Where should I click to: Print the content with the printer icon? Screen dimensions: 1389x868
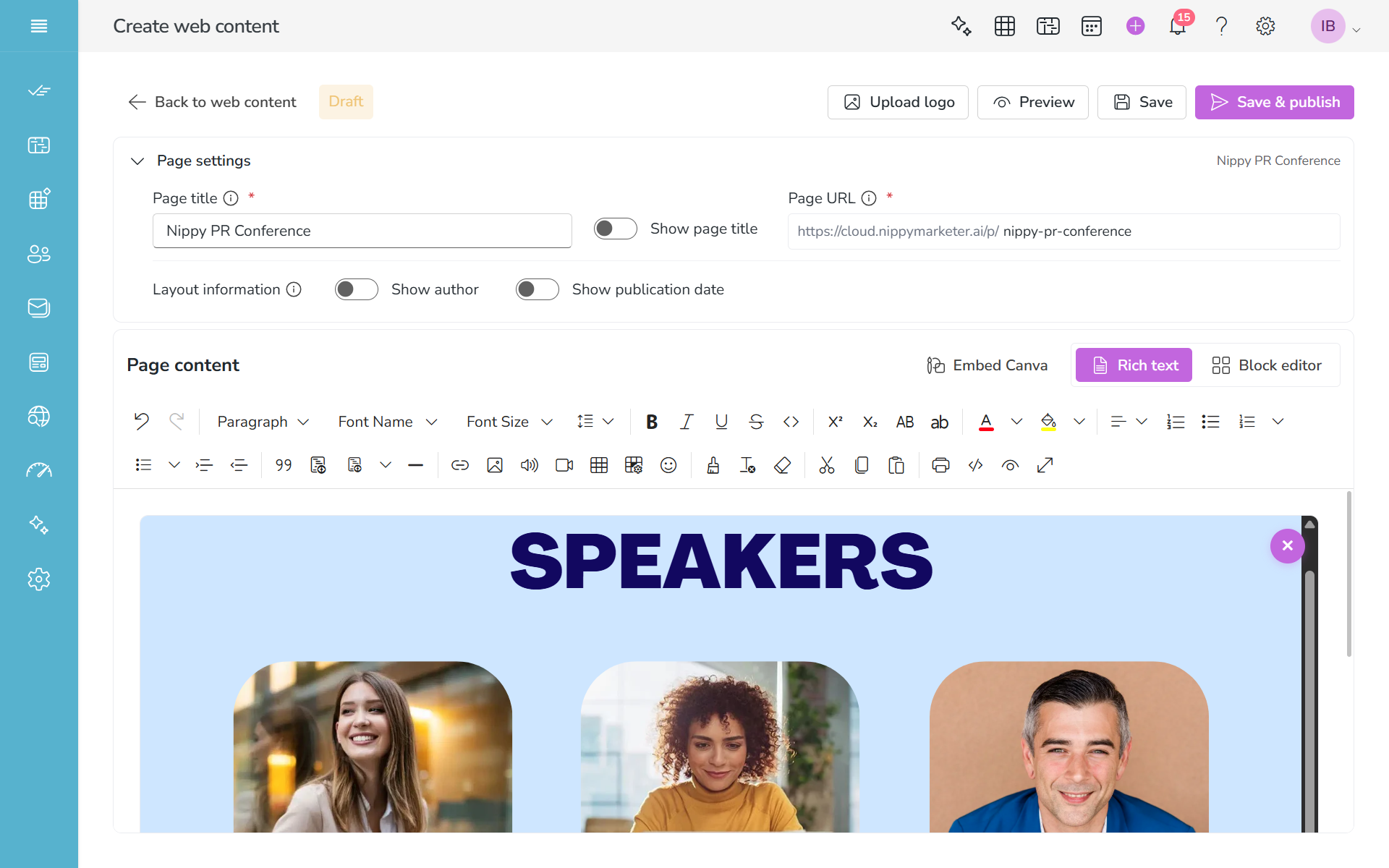tap(940, 465)
